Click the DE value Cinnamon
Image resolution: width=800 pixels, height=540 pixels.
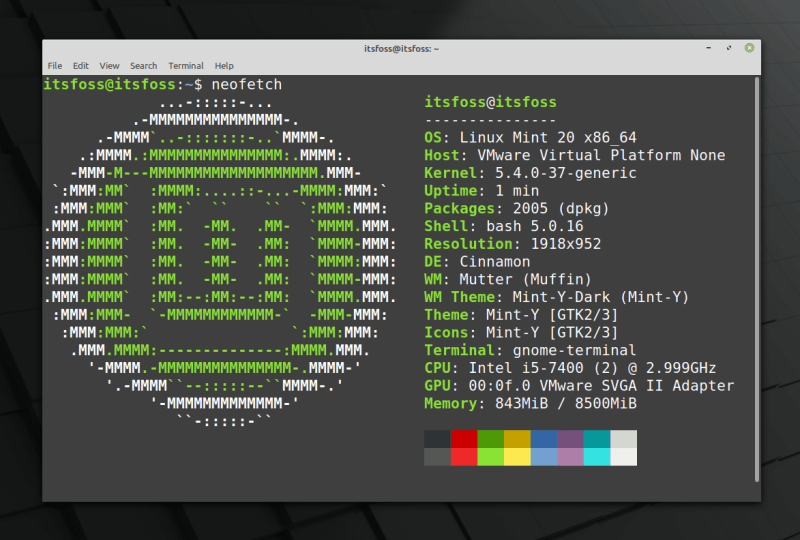(x=495, y=262)
